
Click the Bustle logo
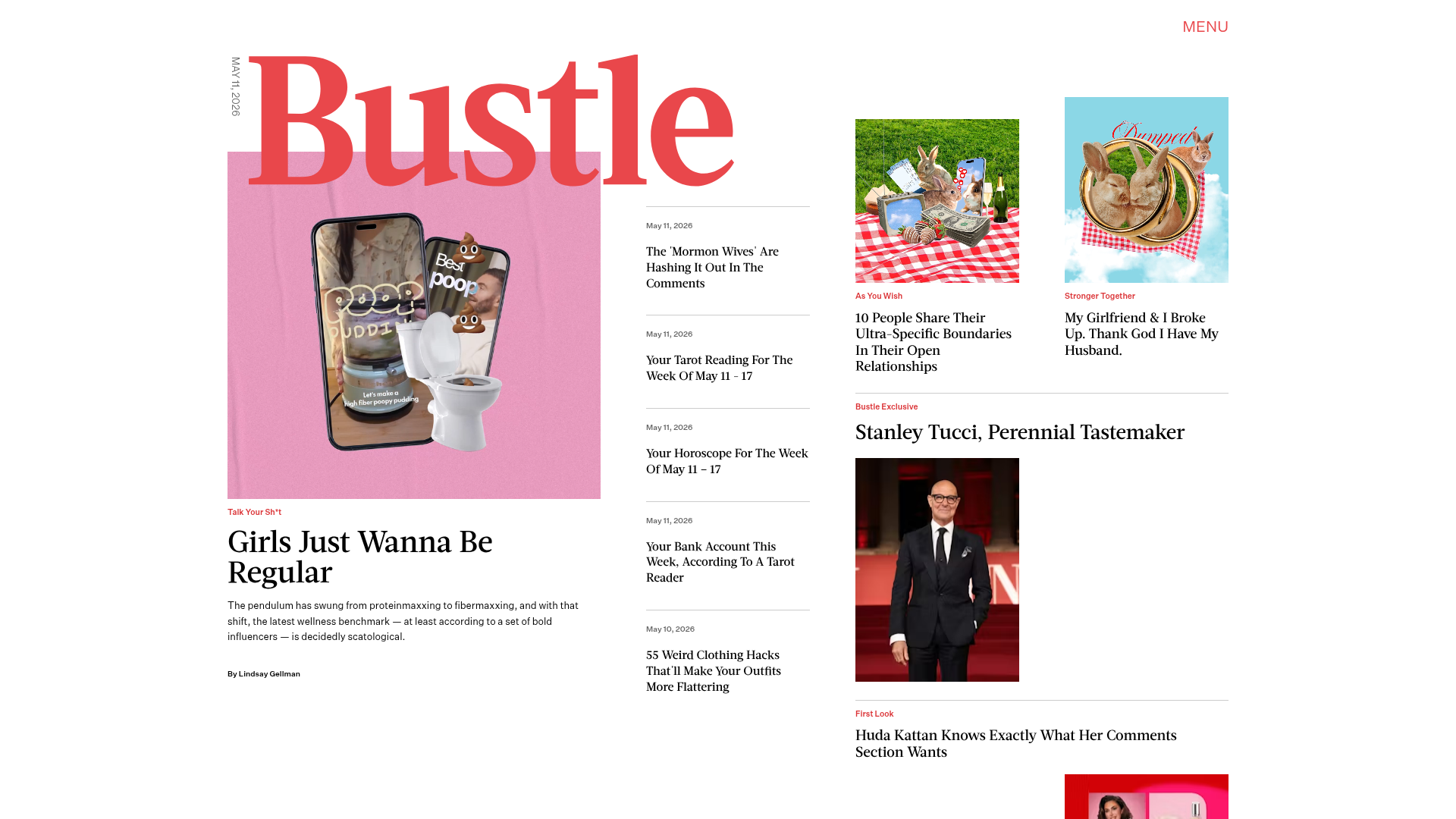click(x=491, y=120)
